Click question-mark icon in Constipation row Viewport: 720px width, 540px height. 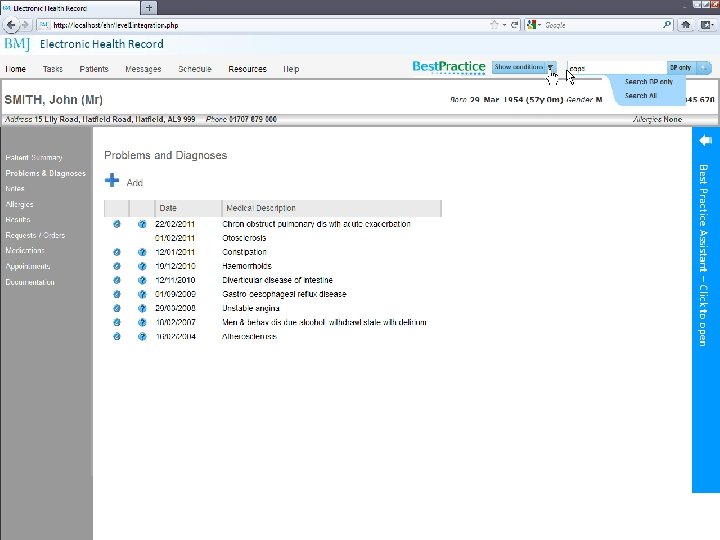coord(142,252)
